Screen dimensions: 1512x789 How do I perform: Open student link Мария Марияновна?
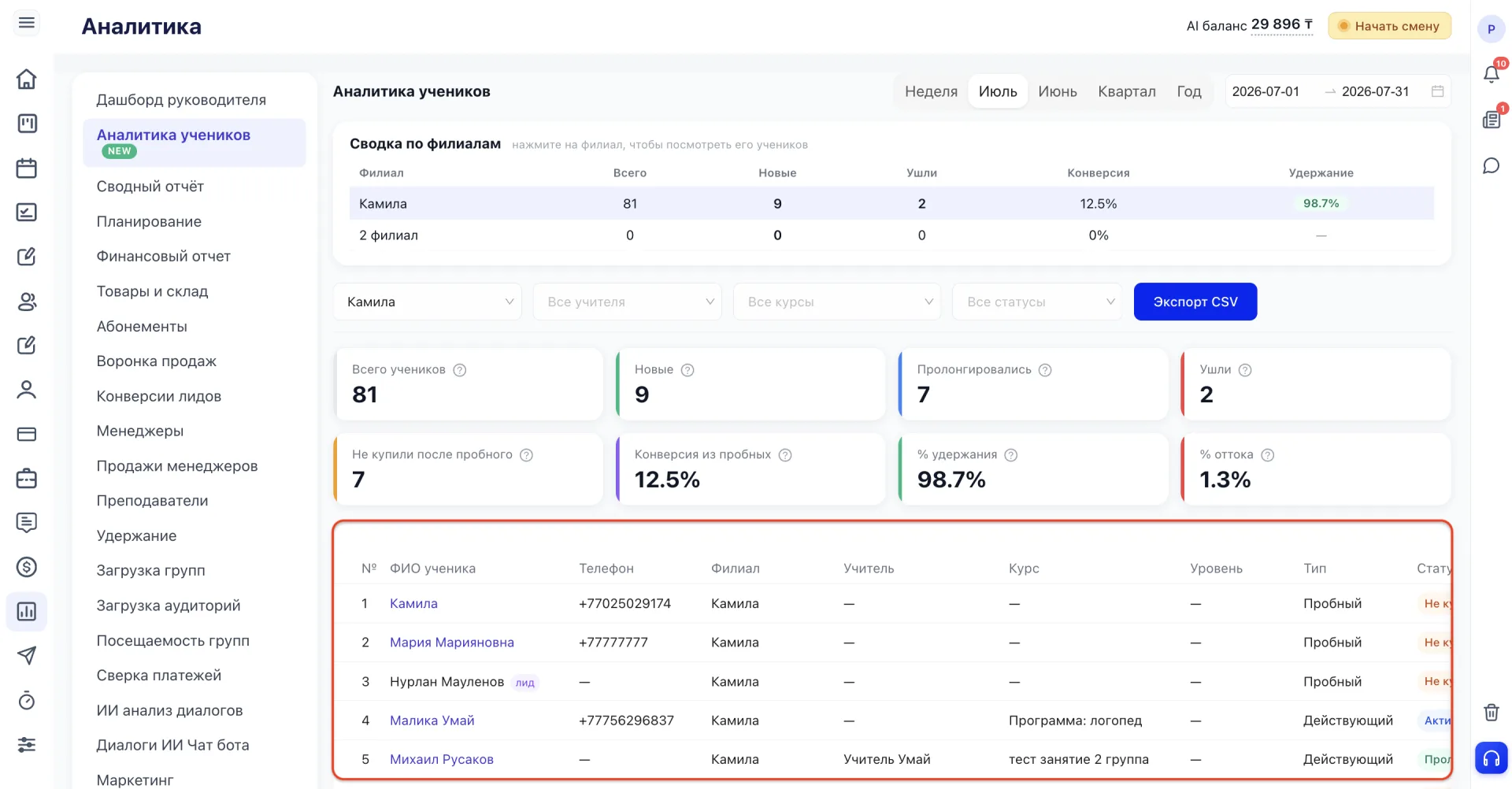[x=451, y=643]
